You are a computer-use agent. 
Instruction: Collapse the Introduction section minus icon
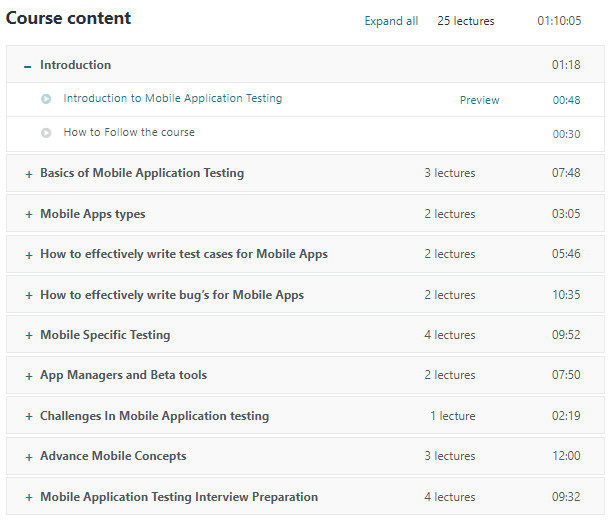(28, 66)
